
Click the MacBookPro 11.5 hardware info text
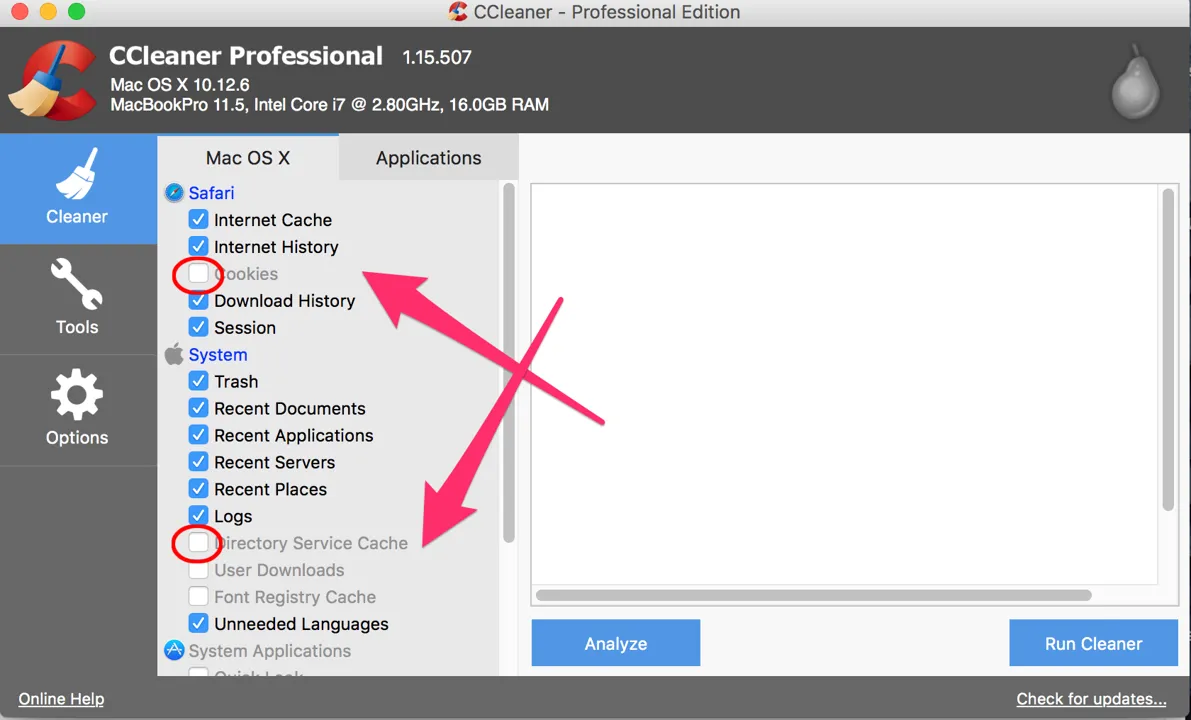click(330, 105)
